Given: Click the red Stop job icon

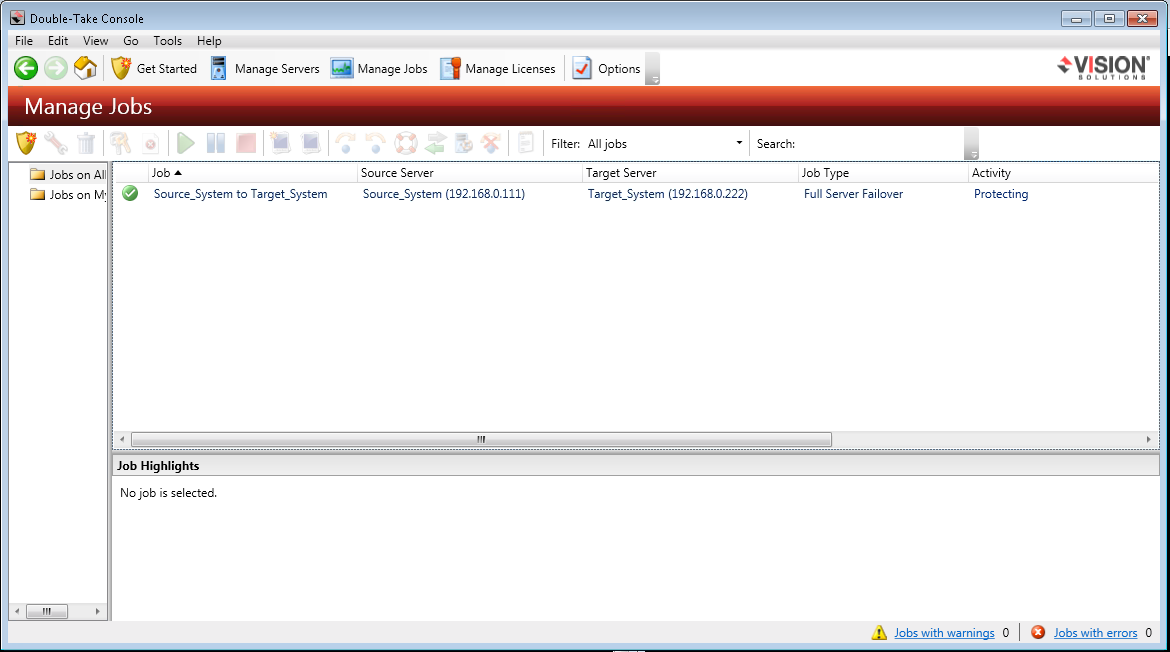Looking at the screenshot, I should pos(246,143).
